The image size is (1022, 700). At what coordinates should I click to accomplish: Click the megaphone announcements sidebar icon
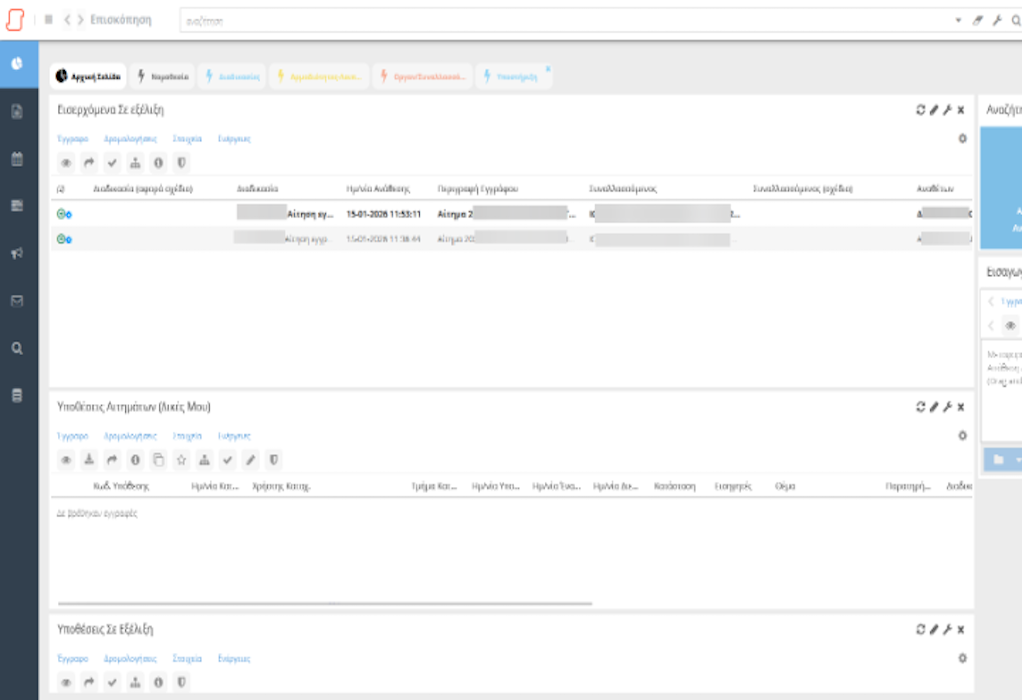point(17,254)
